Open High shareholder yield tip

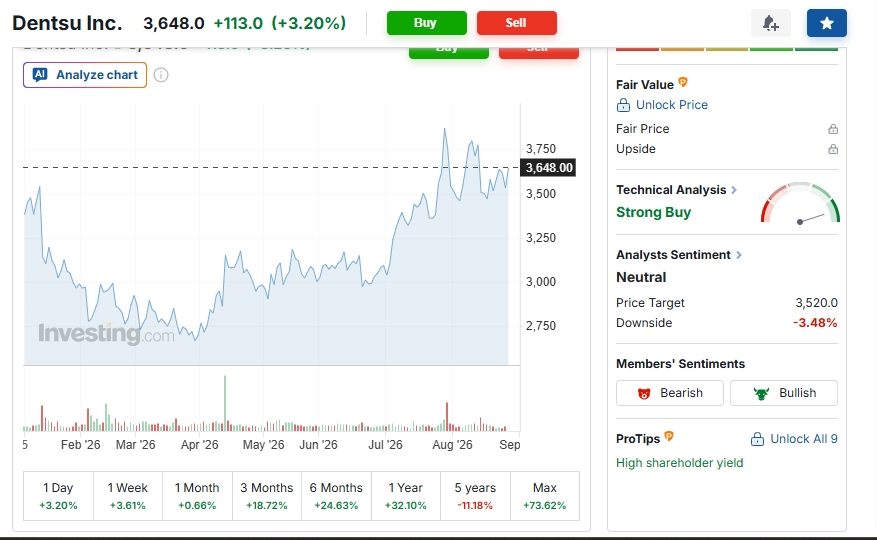[680, 463]
